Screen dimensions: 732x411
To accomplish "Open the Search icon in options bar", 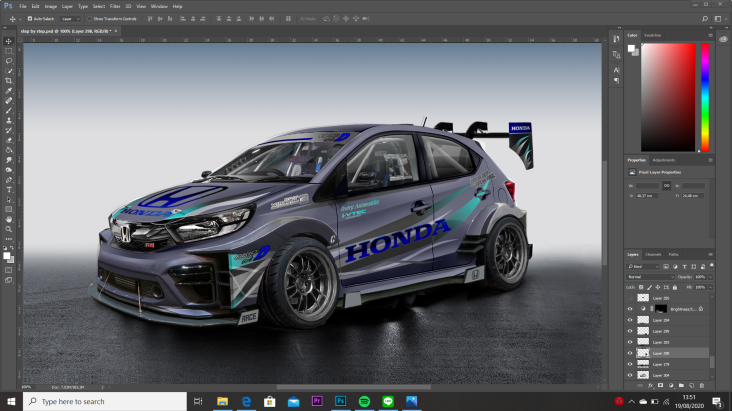I will [705, 19].
